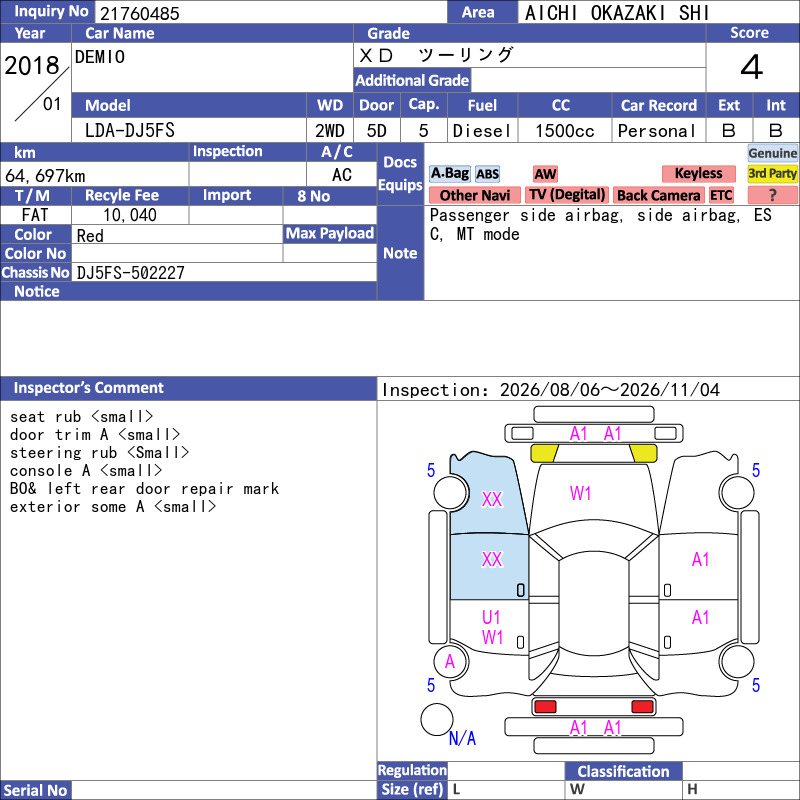Select the Other Navi badge
This screenshot has width=800, height=800.
click(x=474, y=195)
